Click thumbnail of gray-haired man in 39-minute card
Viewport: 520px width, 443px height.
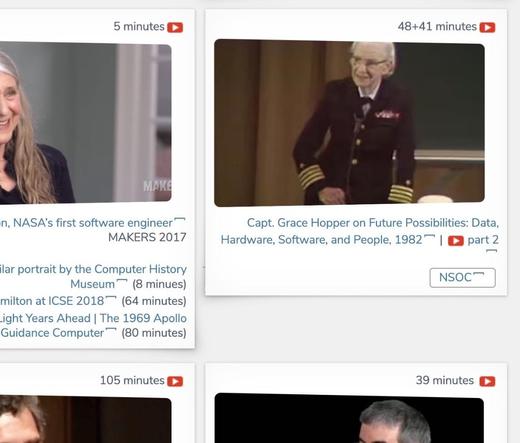pos(349,418)
